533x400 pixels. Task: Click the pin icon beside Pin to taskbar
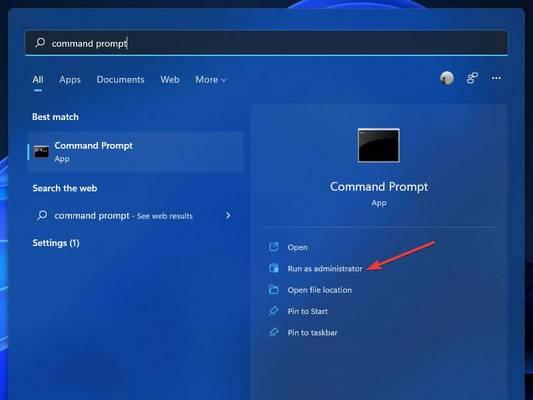coord(274,332)
